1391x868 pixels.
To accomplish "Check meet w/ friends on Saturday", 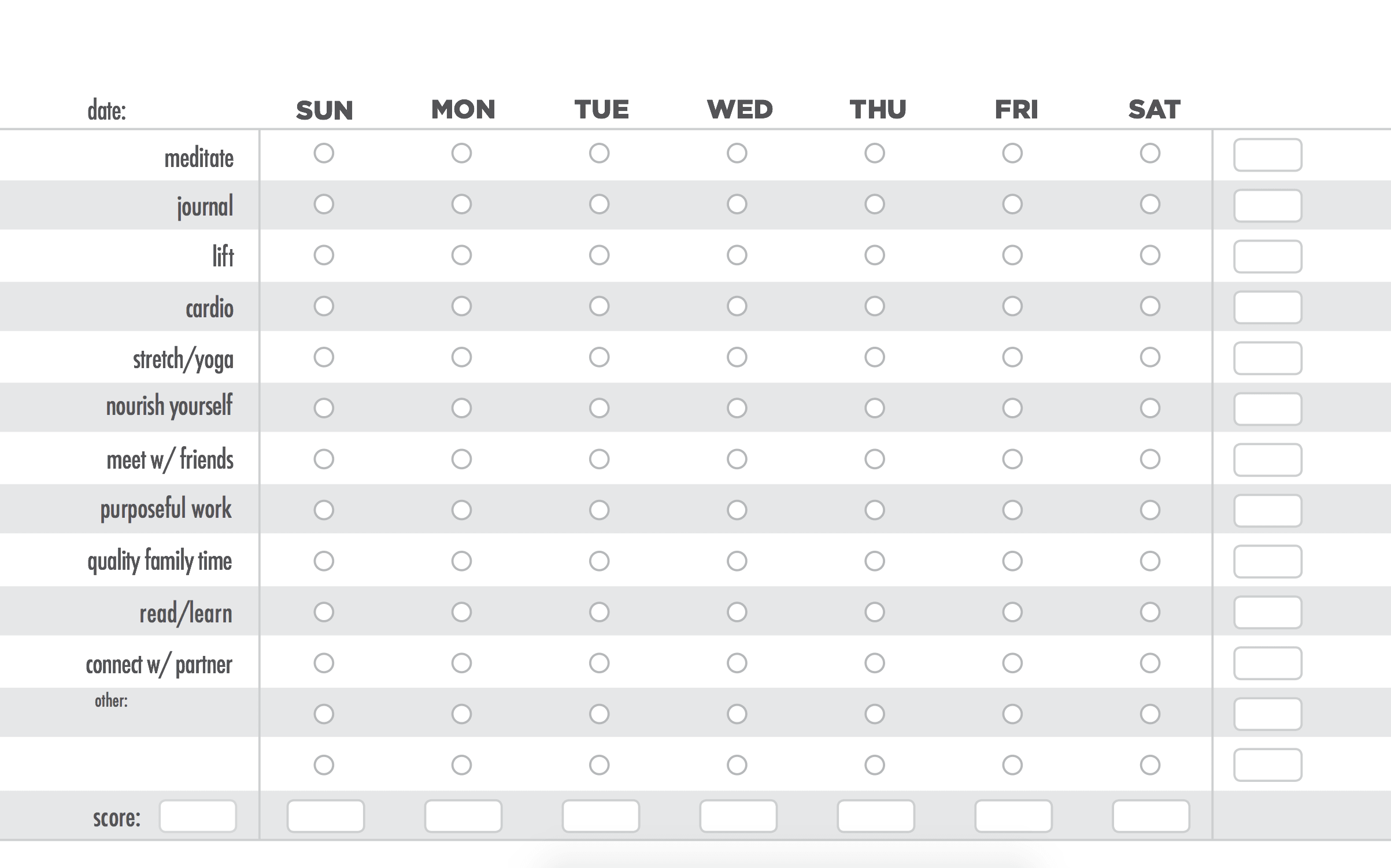I will point(1150,459).
